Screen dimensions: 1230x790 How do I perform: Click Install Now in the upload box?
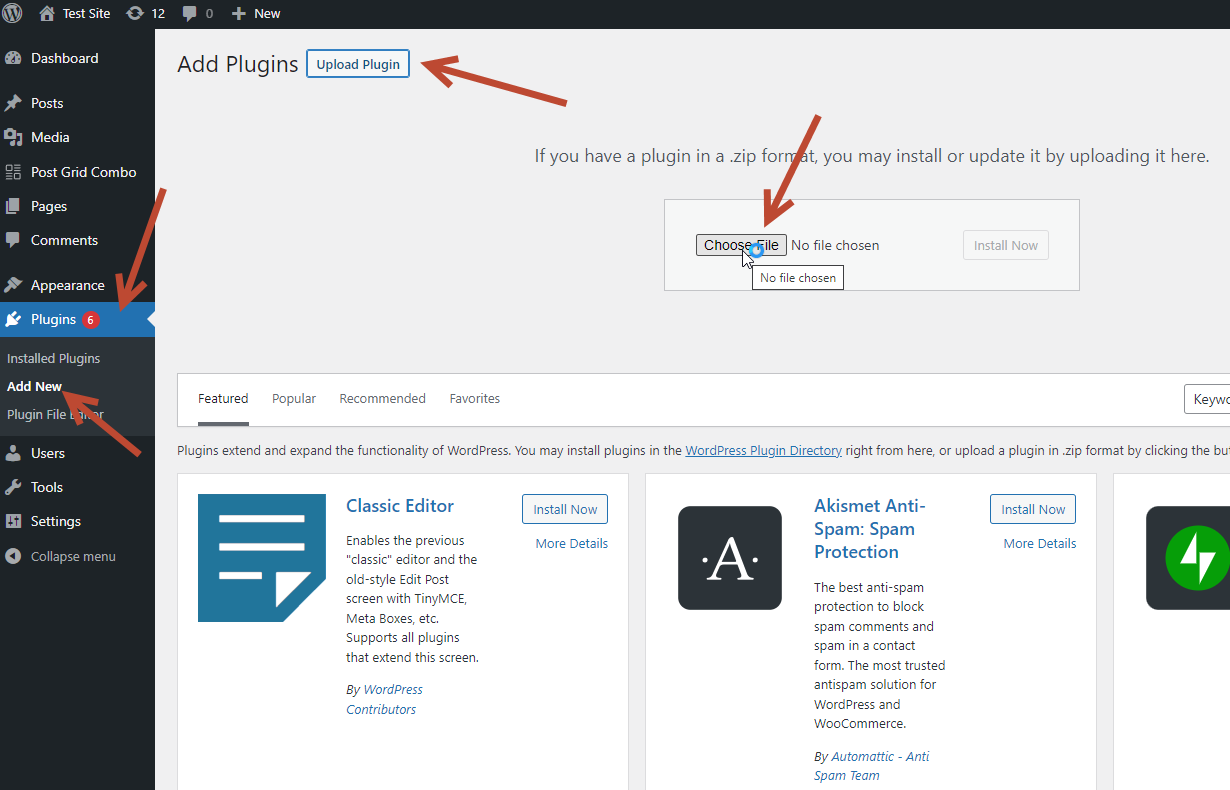pos(1006,245)
